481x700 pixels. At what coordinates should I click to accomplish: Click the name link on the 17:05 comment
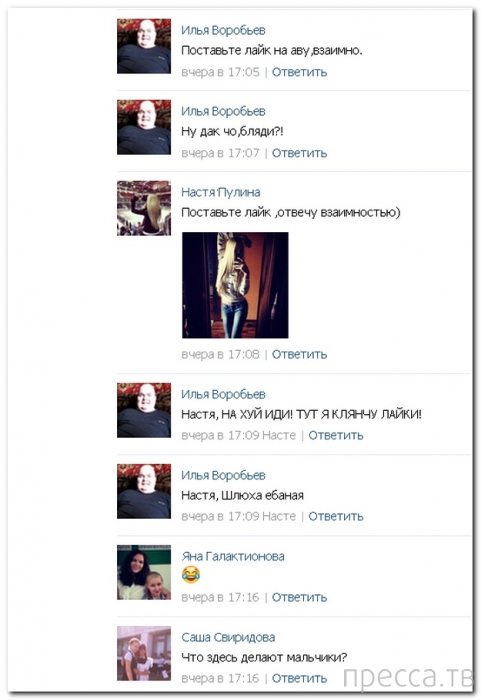pos(223,30)
